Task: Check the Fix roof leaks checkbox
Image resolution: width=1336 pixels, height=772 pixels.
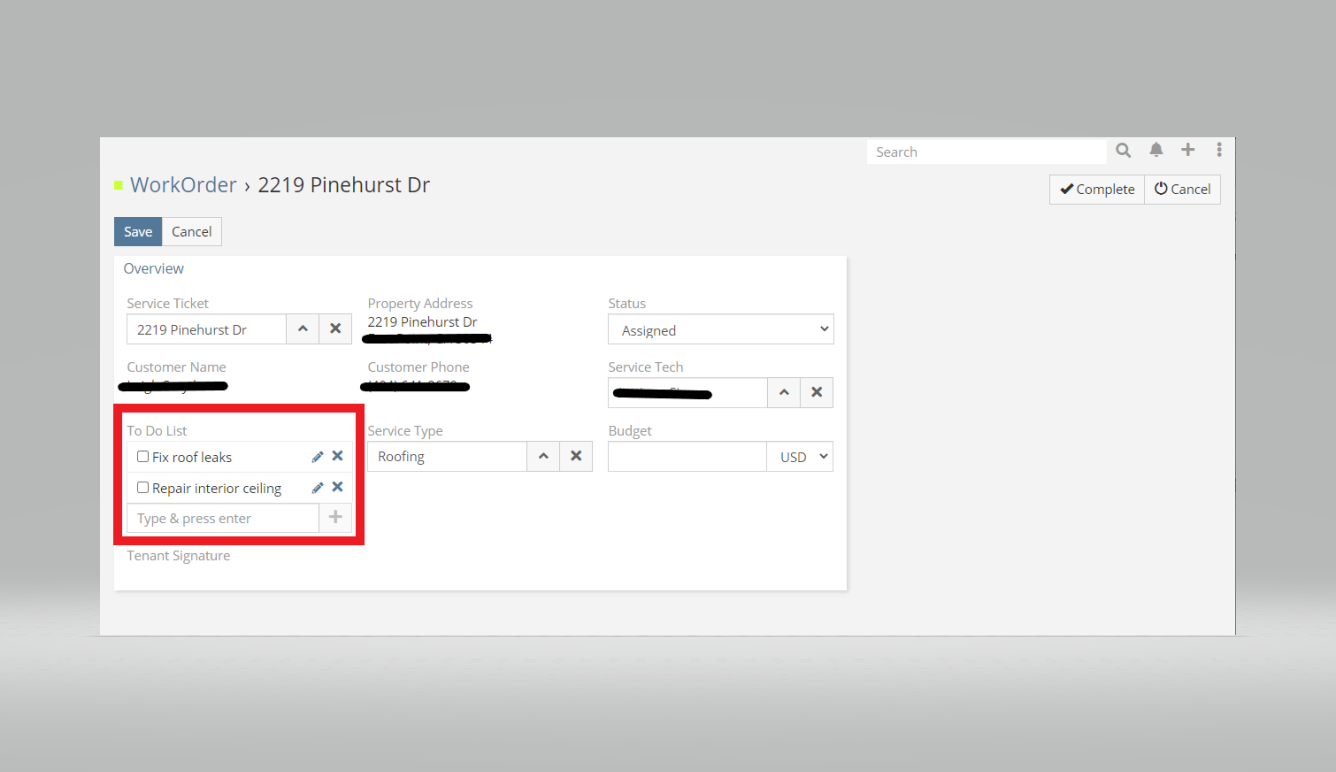Action: click(143, 457)
